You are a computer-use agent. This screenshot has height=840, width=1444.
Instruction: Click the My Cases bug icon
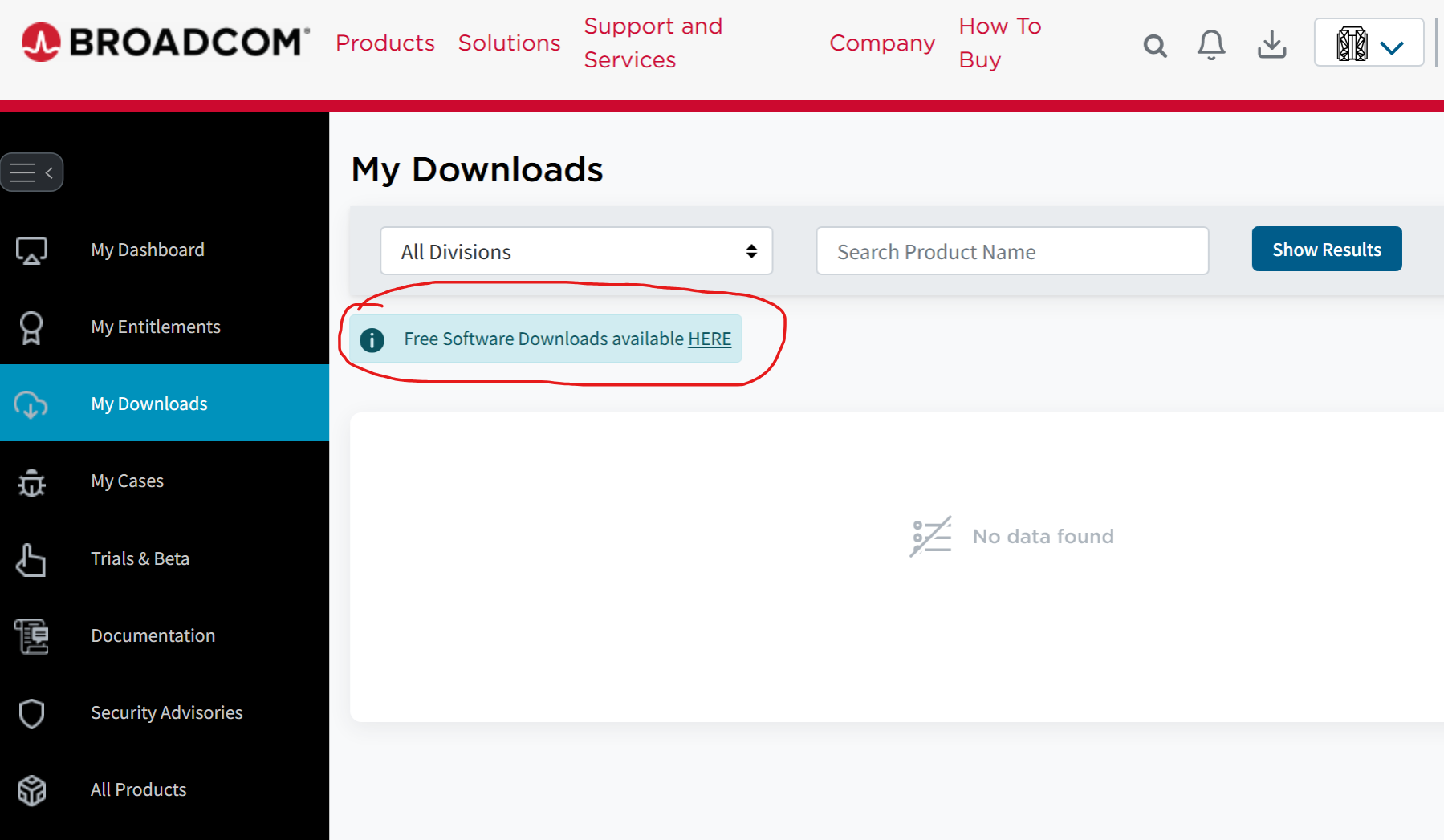point(31,482)
